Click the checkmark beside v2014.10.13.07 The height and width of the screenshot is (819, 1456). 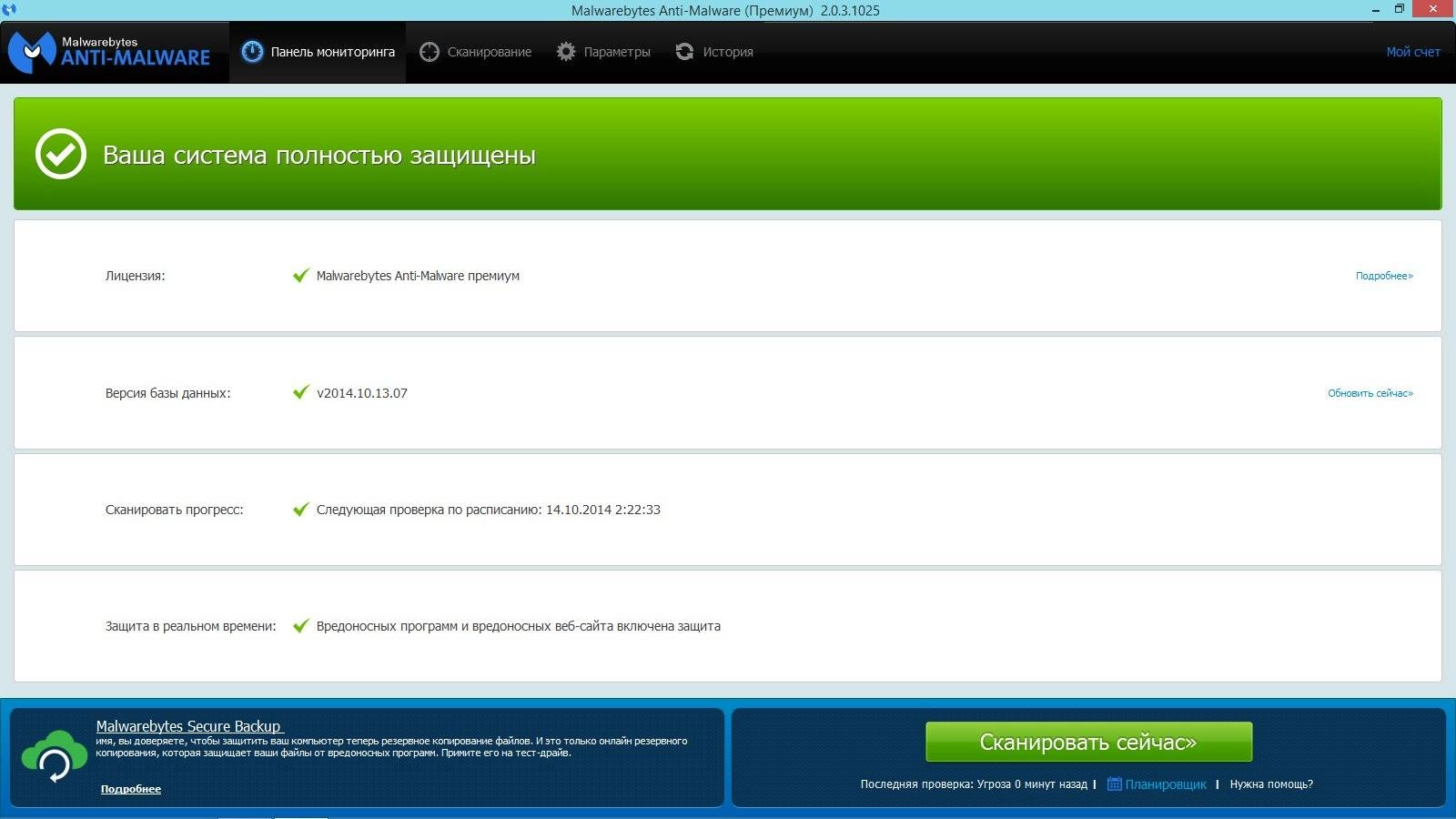coord(301,392)
